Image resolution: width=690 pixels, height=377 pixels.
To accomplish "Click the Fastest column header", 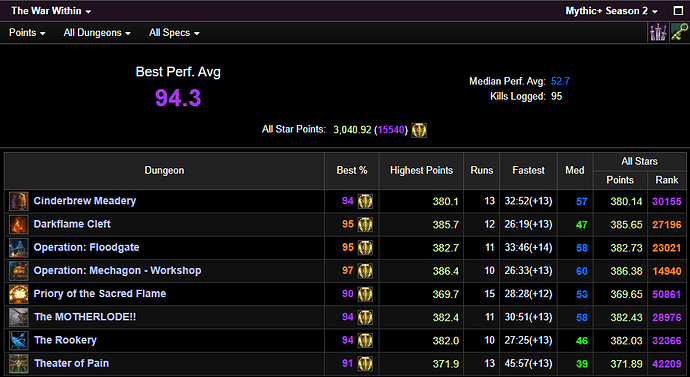I will point(528,171).
